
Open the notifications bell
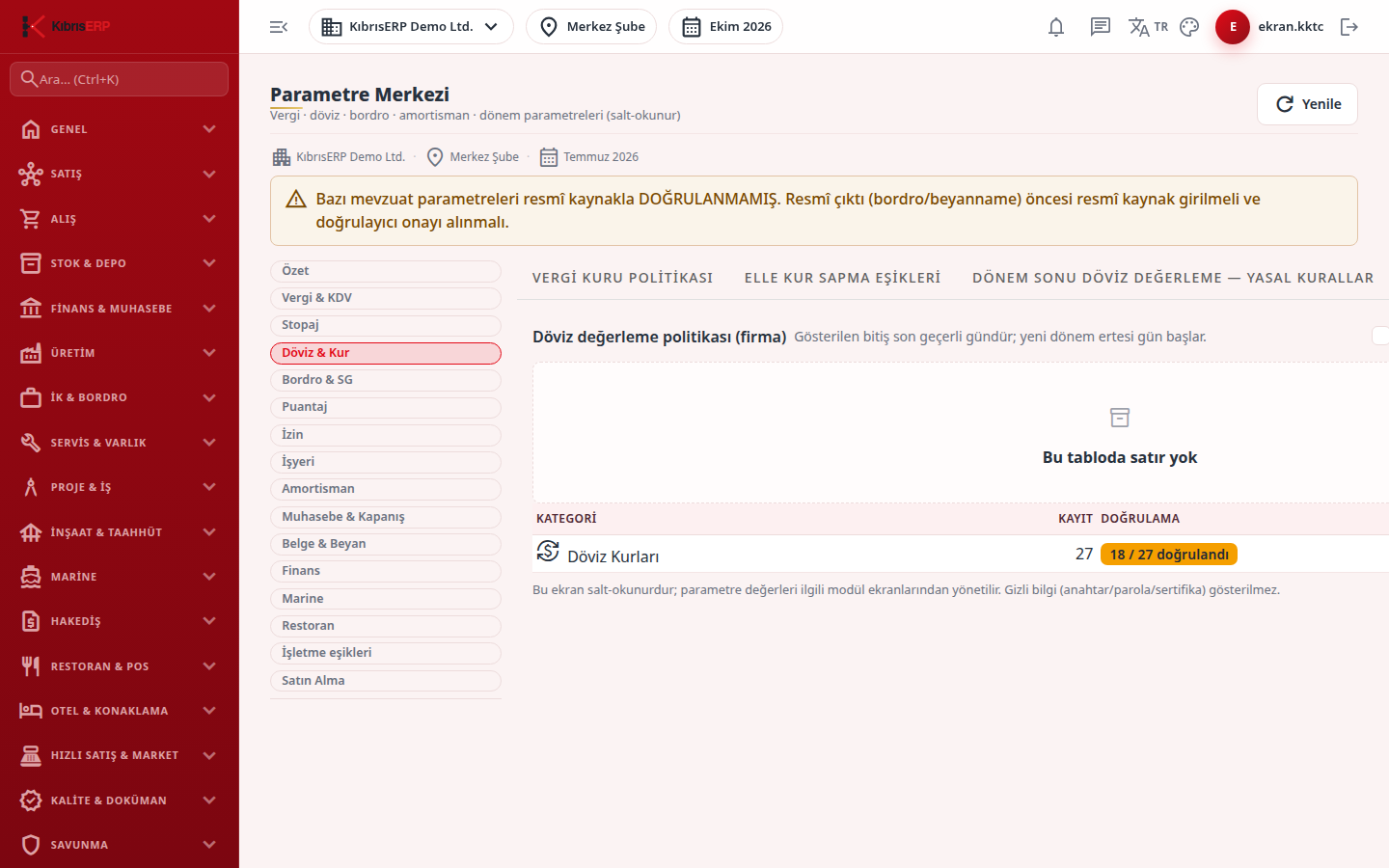tap(1056, 27)
